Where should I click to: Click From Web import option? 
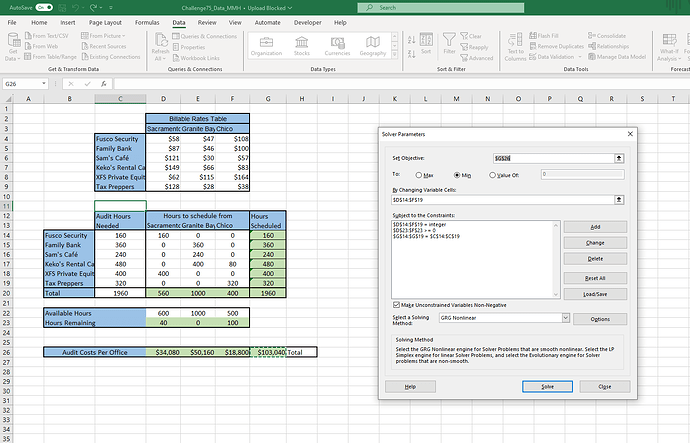pos(41,46)
